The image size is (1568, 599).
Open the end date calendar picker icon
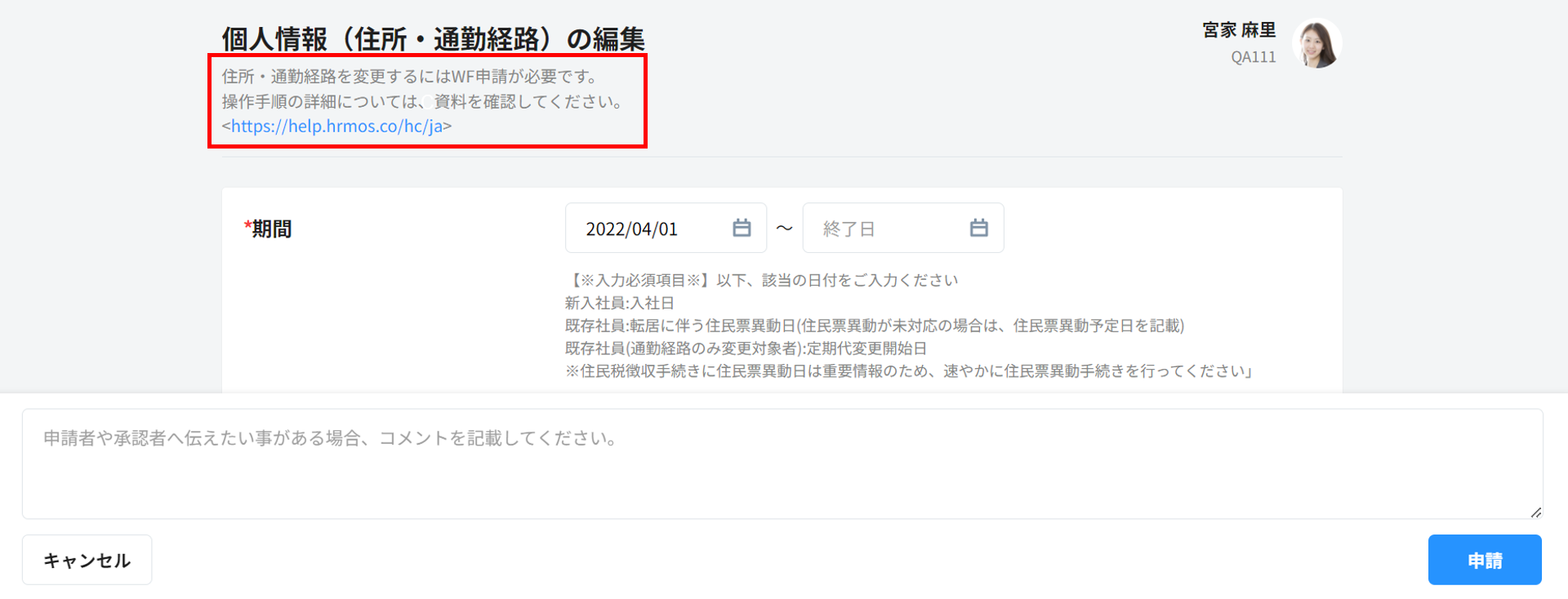click(978, 229)
